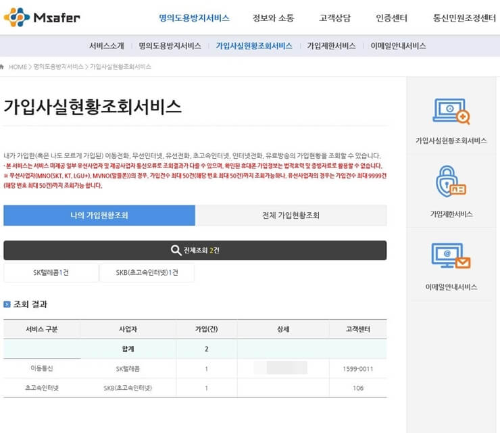Open 명의도용방지서비스 in top menu

pyautogui.click(x=194, y=18)
